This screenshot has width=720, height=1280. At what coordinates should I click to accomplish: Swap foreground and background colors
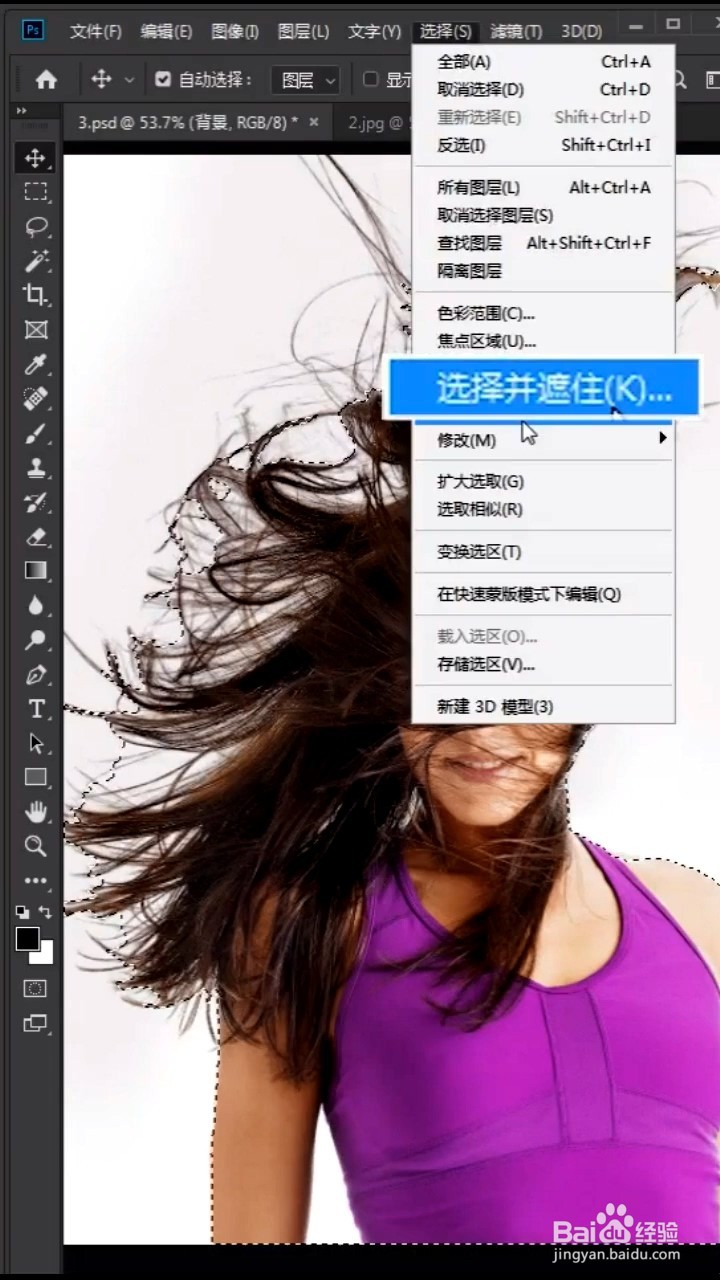[x=46, y=911]
